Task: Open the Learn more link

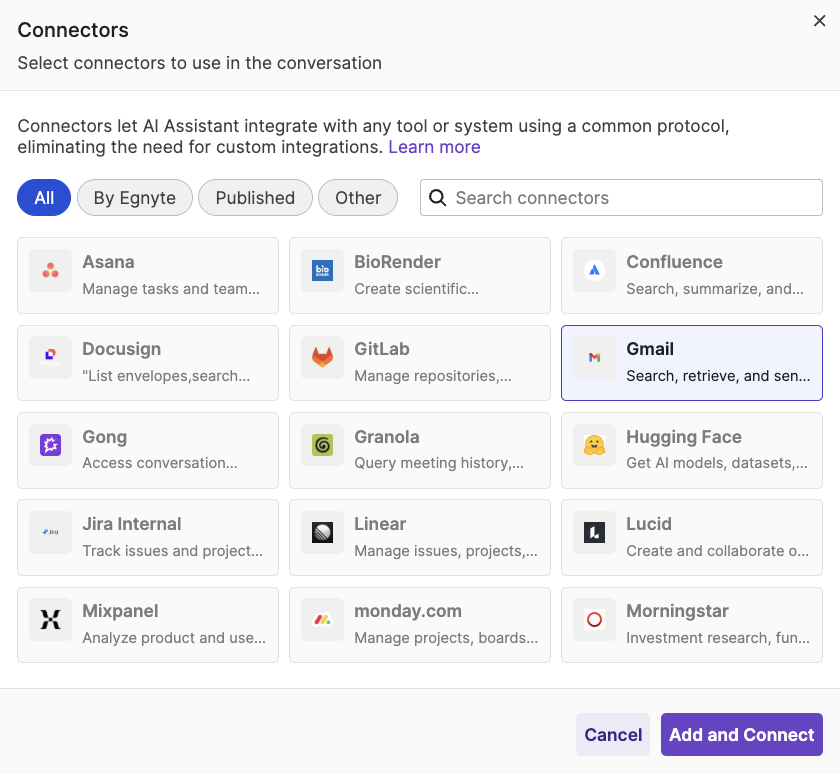Action: 434,147
